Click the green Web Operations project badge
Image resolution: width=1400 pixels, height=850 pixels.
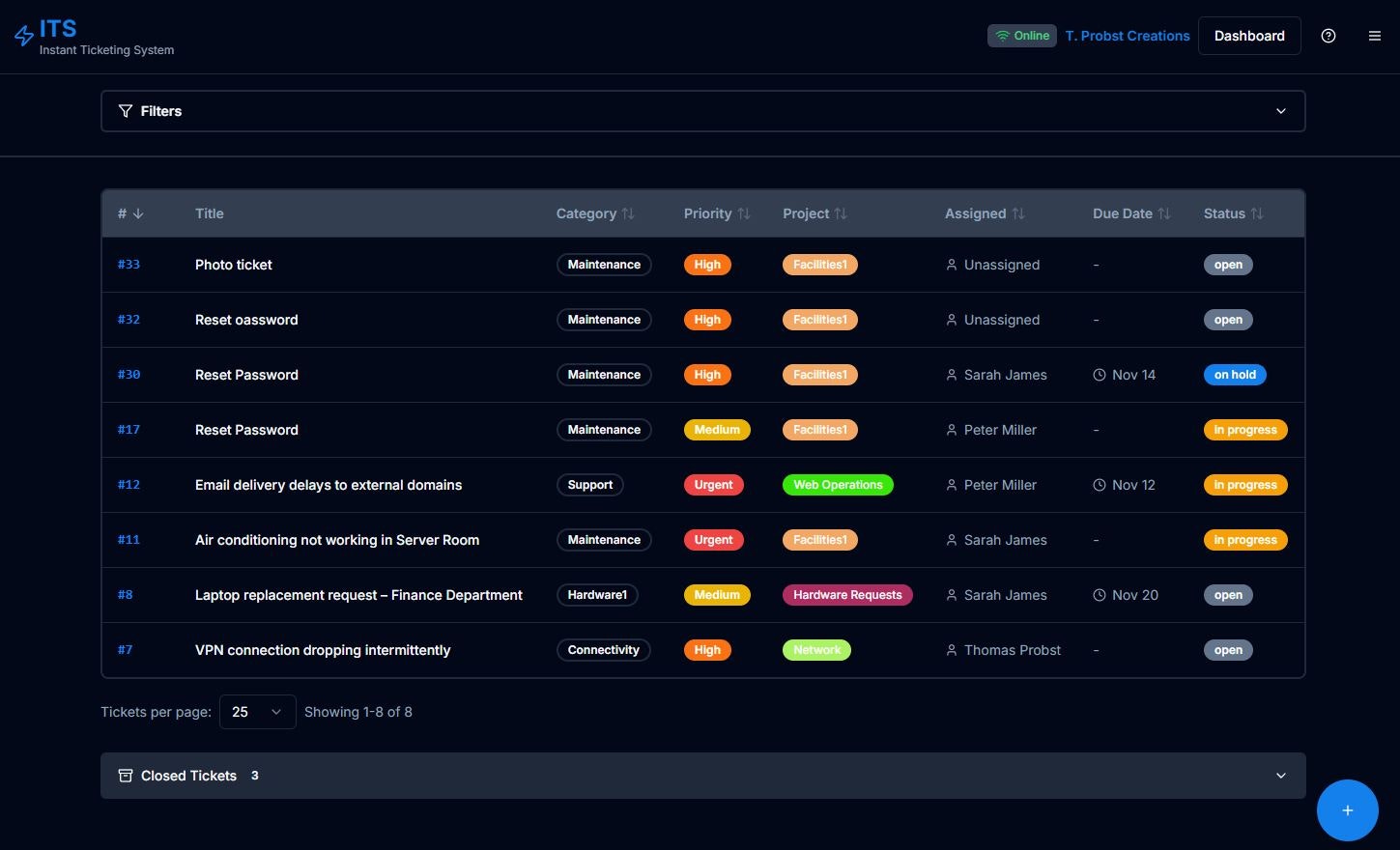coord(837,485)
